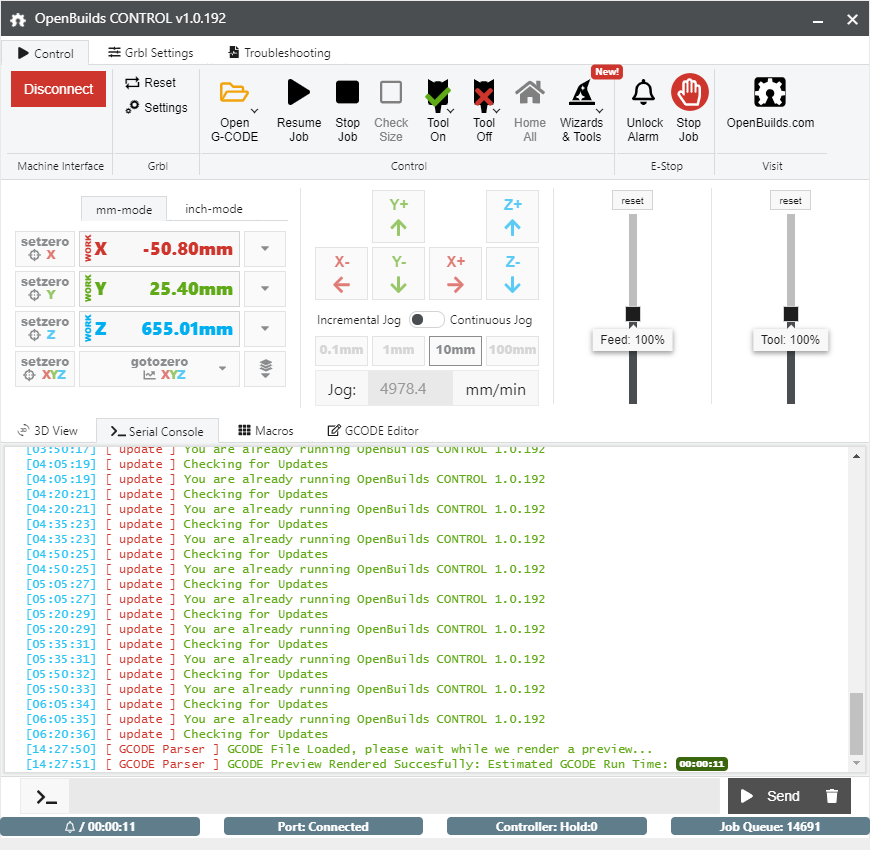Image resolution: width=870 pixels, height=850 pixels.
Task: Jog the Z axis up with Z+
Action: [x=512, y=216]
